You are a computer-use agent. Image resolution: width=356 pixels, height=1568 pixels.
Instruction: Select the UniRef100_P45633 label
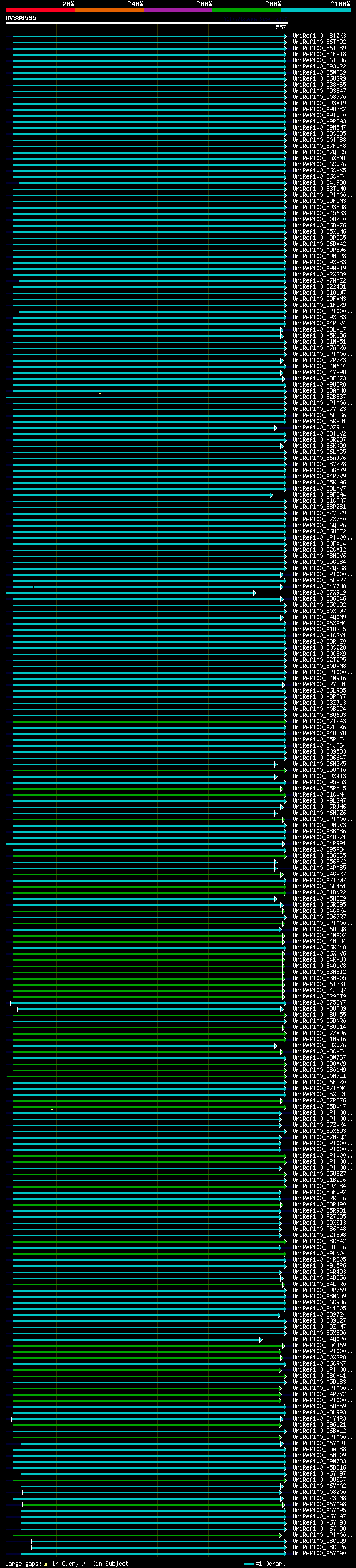point(319,213)
